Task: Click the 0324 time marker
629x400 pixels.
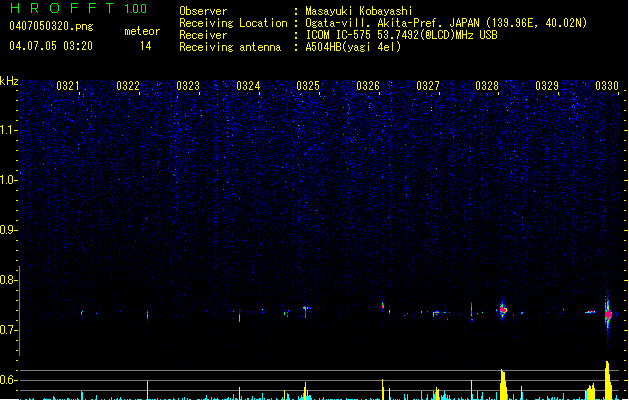Action: (x=248, y=86)
